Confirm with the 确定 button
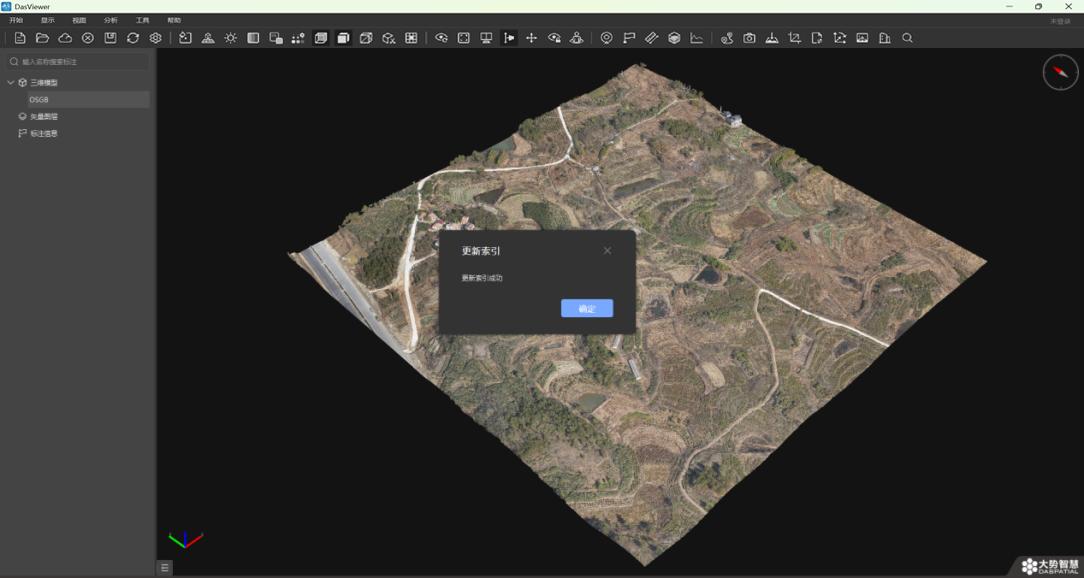 click(x=587, y=308)
